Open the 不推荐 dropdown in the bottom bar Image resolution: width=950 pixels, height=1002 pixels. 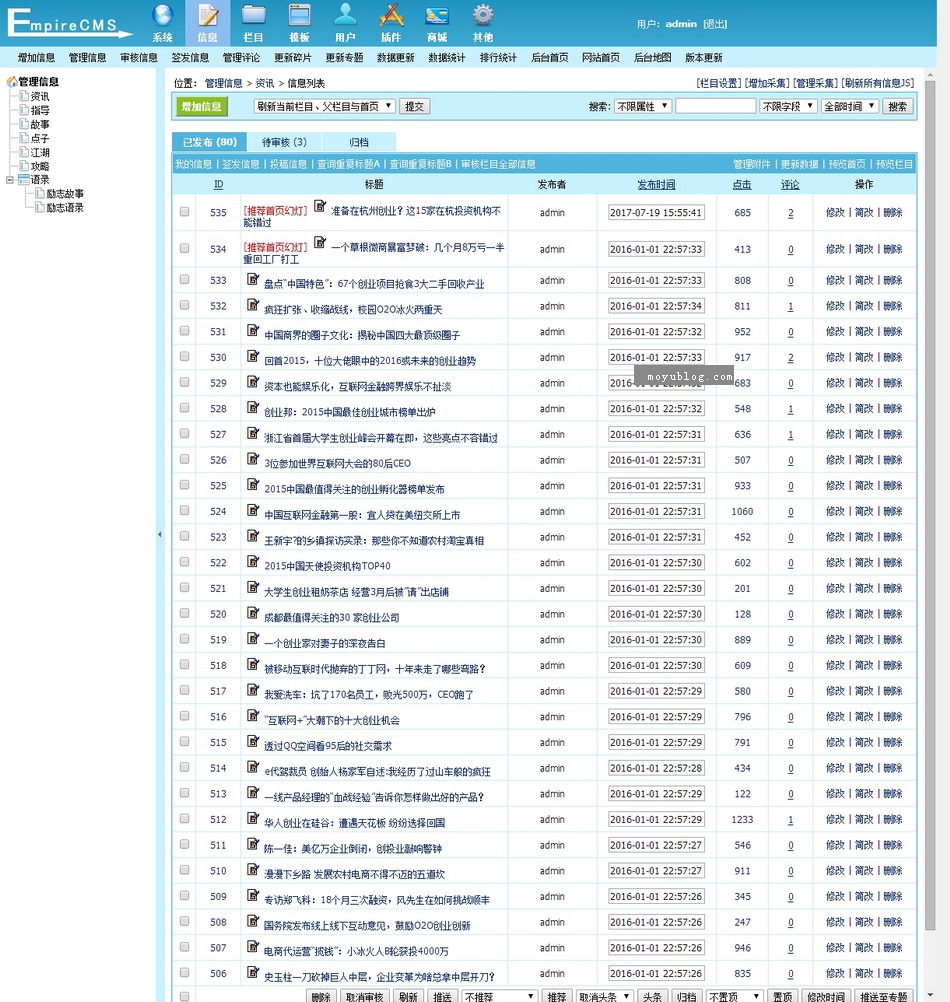click(499, 996)
